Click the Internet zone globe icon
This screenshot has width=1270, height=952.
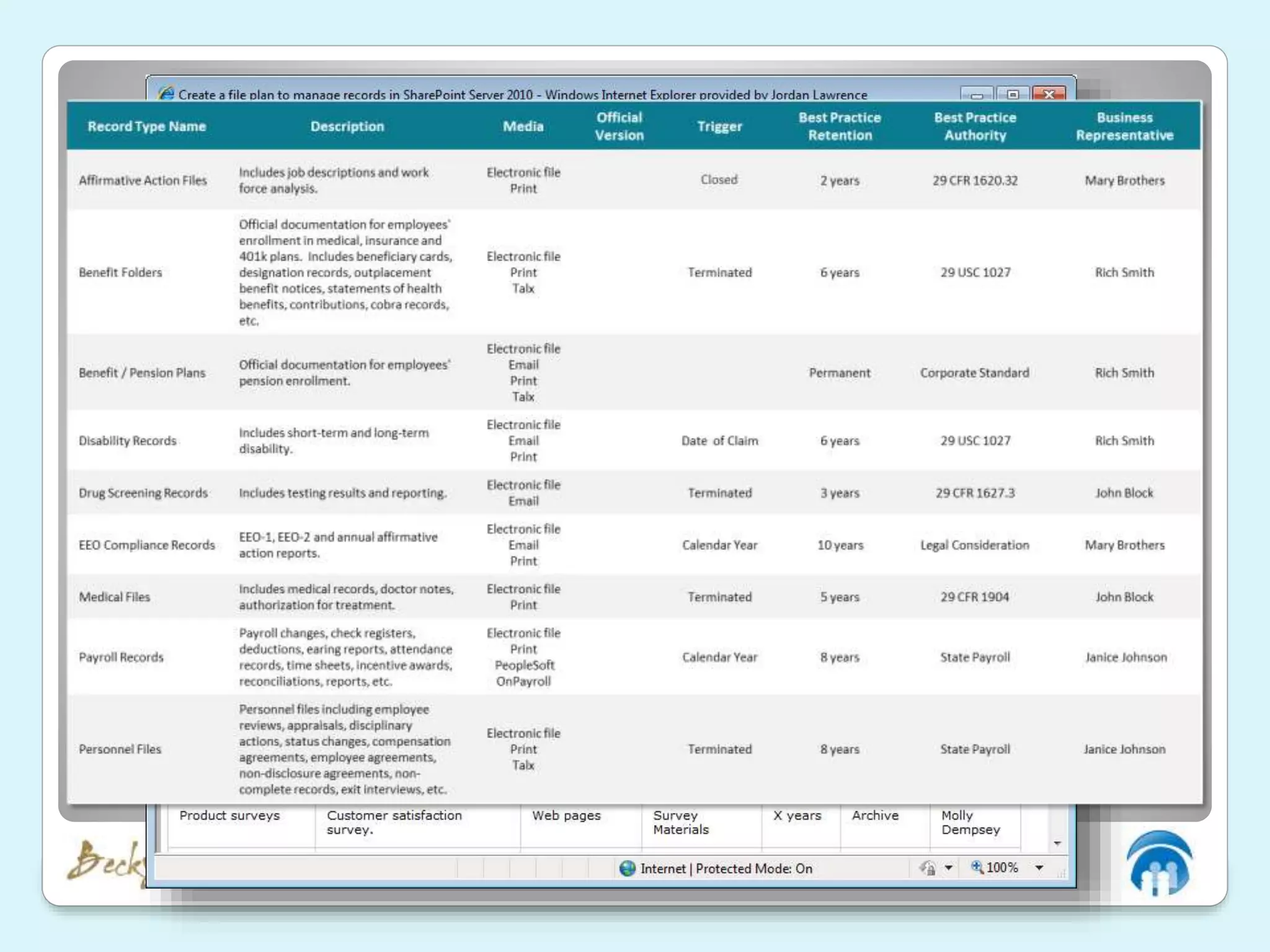tap(628, 868)
